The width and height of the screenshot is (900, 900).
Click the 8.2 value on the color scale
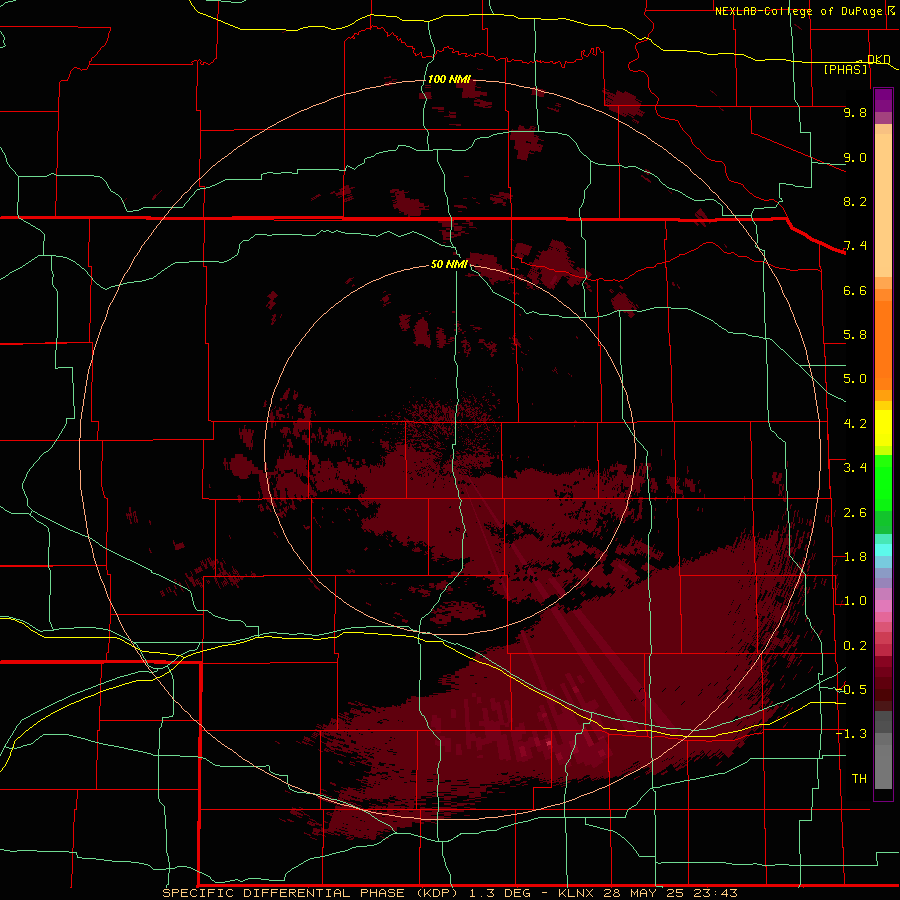(x=855, y=201)
